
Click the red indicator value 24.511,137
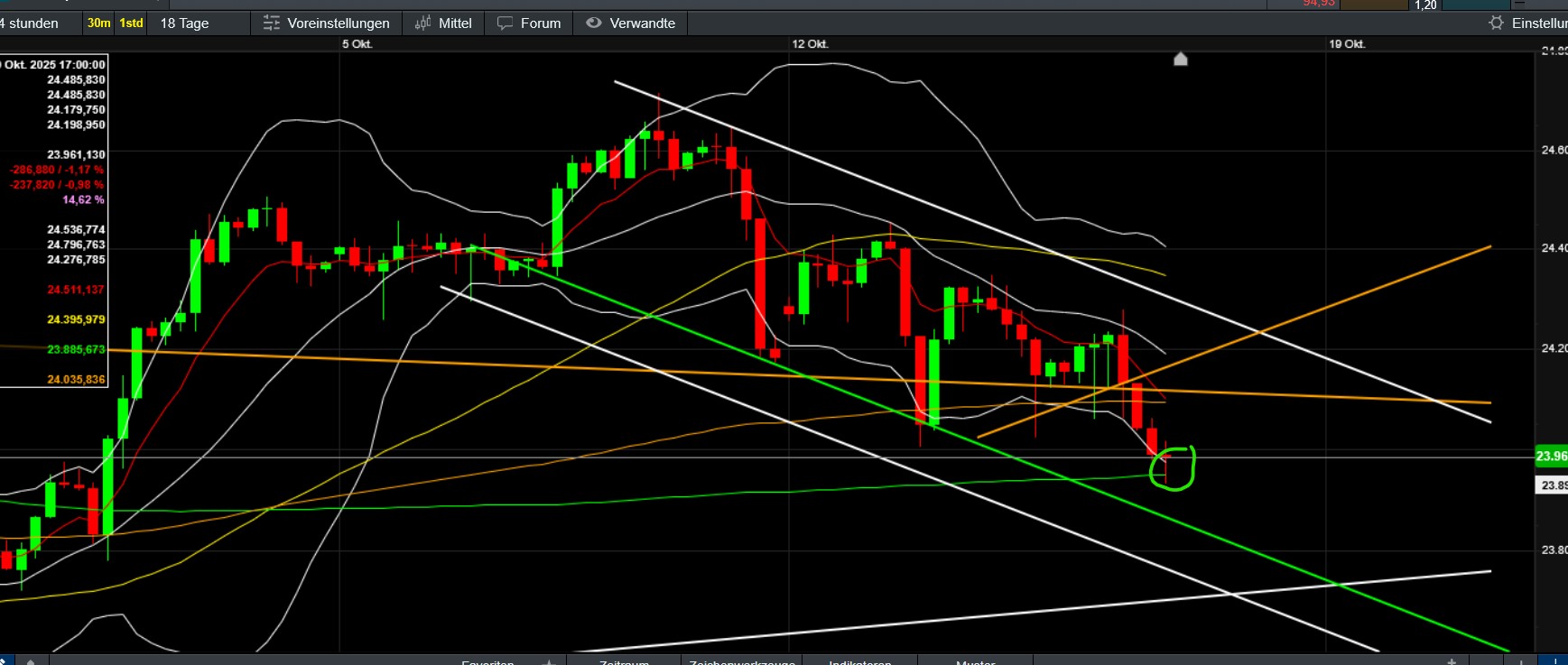coord(76,290)
